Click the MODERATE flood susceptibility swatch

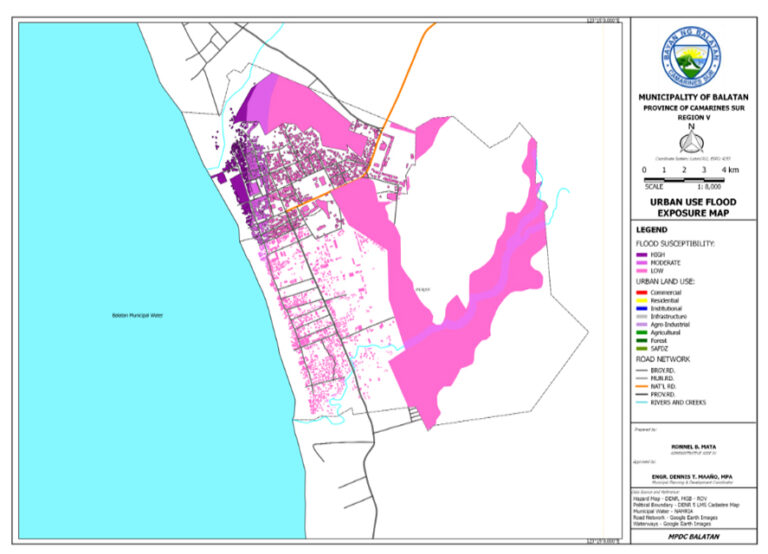(642, 262)
